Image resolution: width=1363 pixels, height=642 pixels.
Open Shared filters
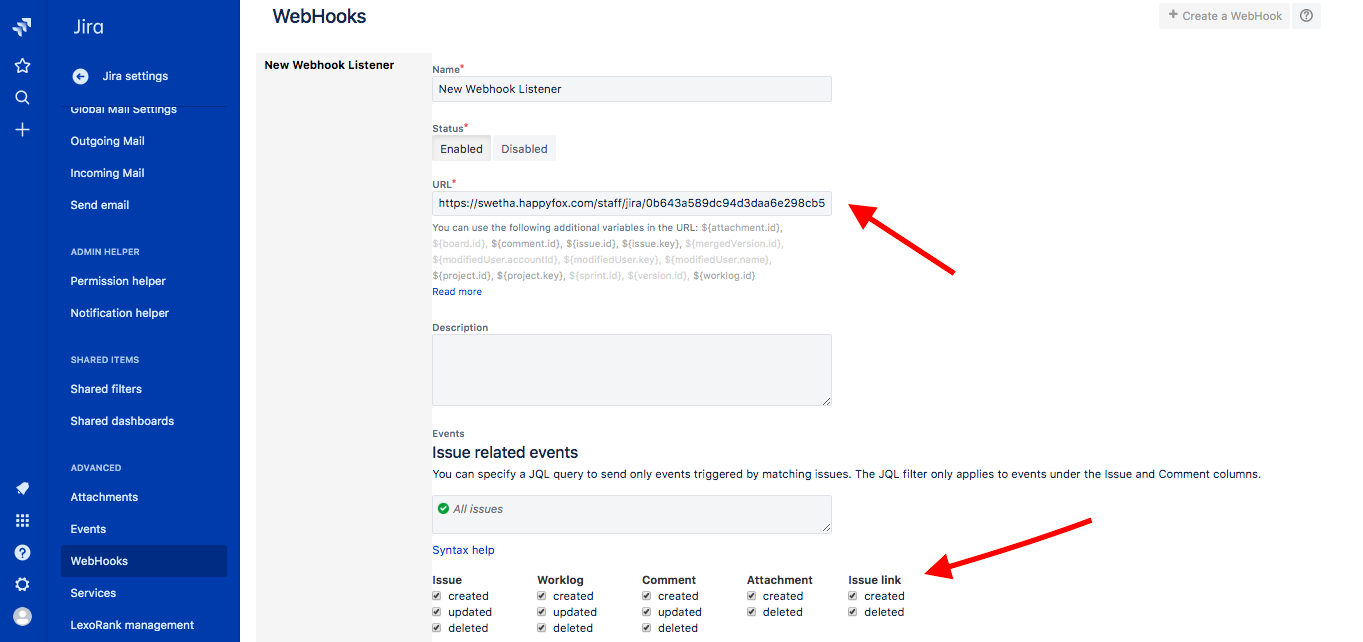(x=106, y=389)
